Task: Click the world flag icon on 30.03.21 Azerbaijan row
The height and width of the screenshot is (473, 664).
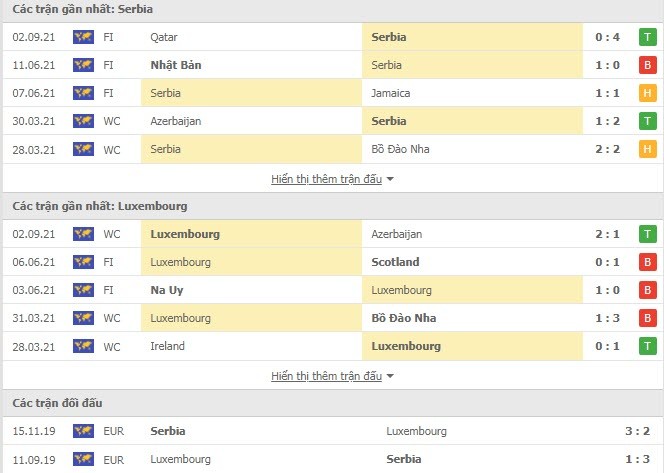Action: [x=83, y=121]
